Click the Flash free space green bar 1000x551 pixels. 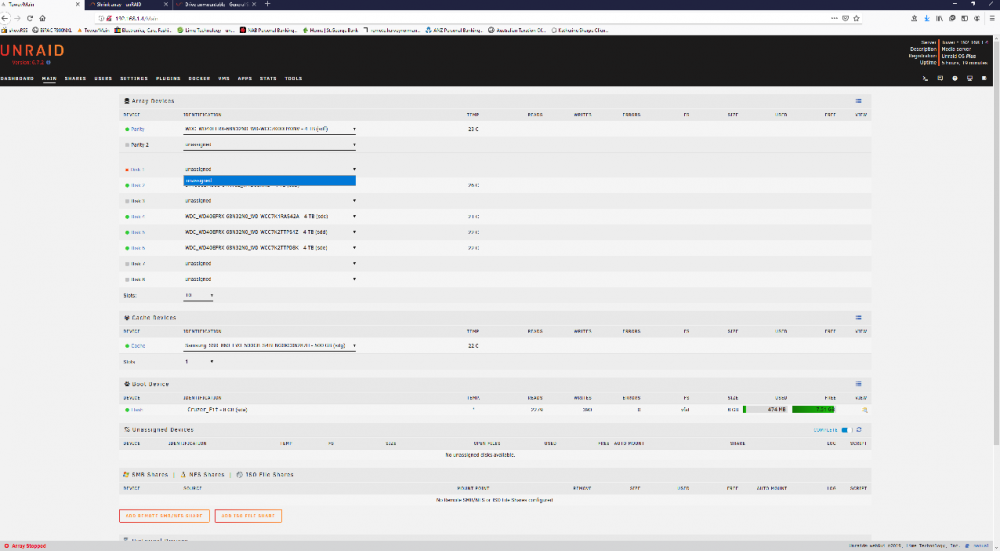click(813, 409)
